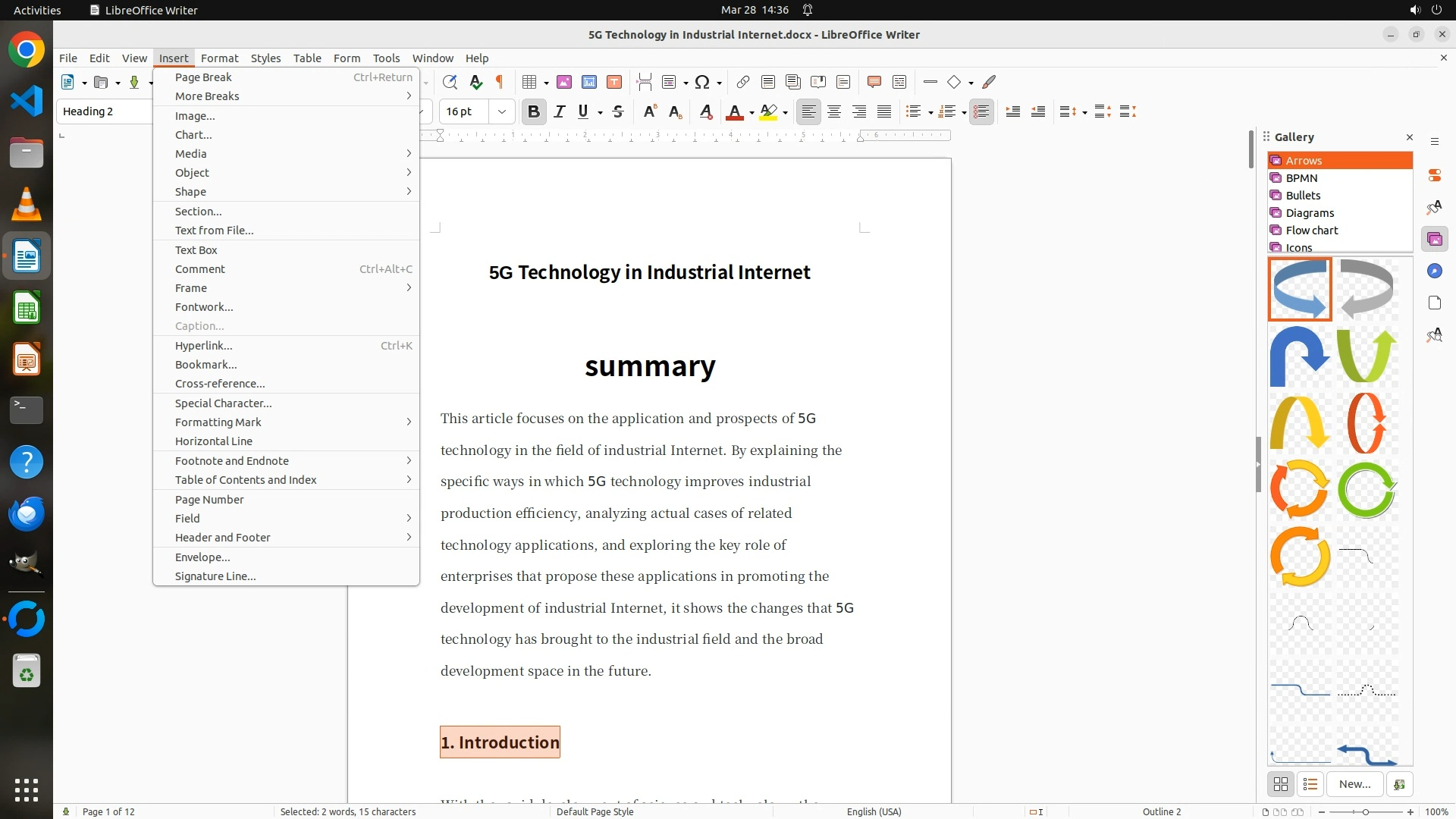The width and height of the screenshot is (1456, 819).
Task: Select the blue U-turn arrow thumbnail
Action: (1300, 356)
